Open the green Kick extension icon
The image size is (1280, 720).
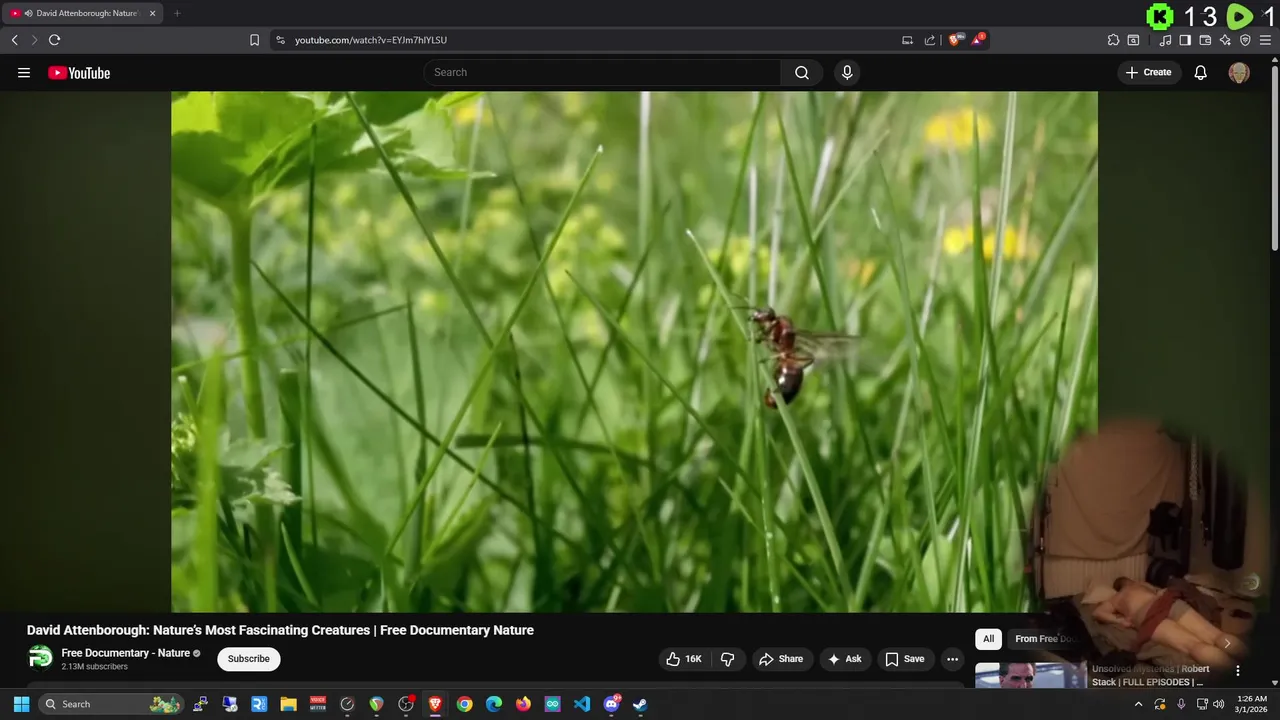click(x=1160, y=16)
